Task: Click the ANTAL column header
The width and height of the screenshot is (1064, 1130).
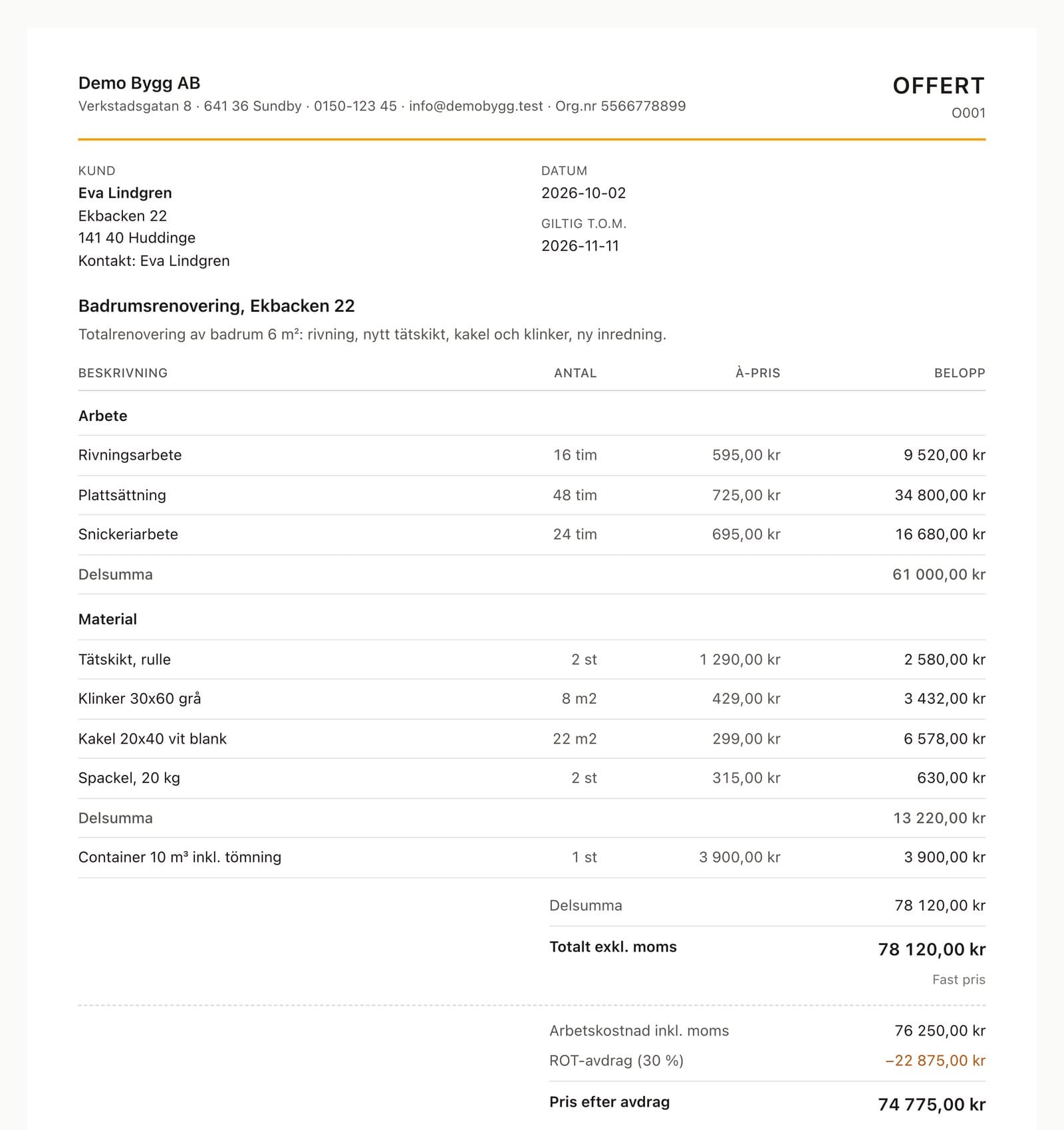Action: click(575, 373)
